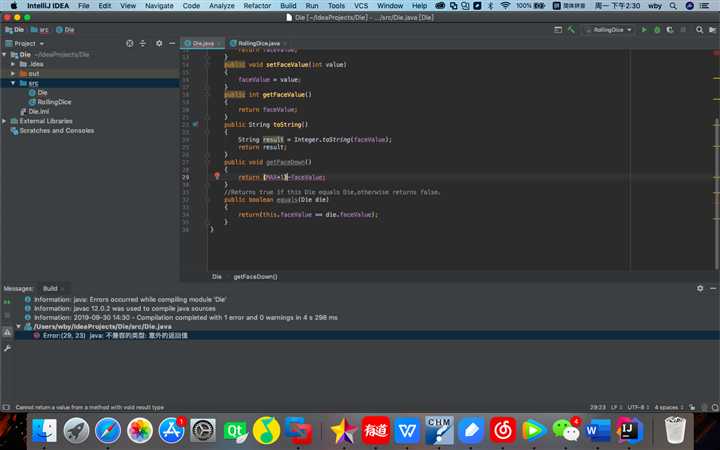Expand the External Libraries node
The width and height of the screenshot is (720, 450).
[5, 121]
